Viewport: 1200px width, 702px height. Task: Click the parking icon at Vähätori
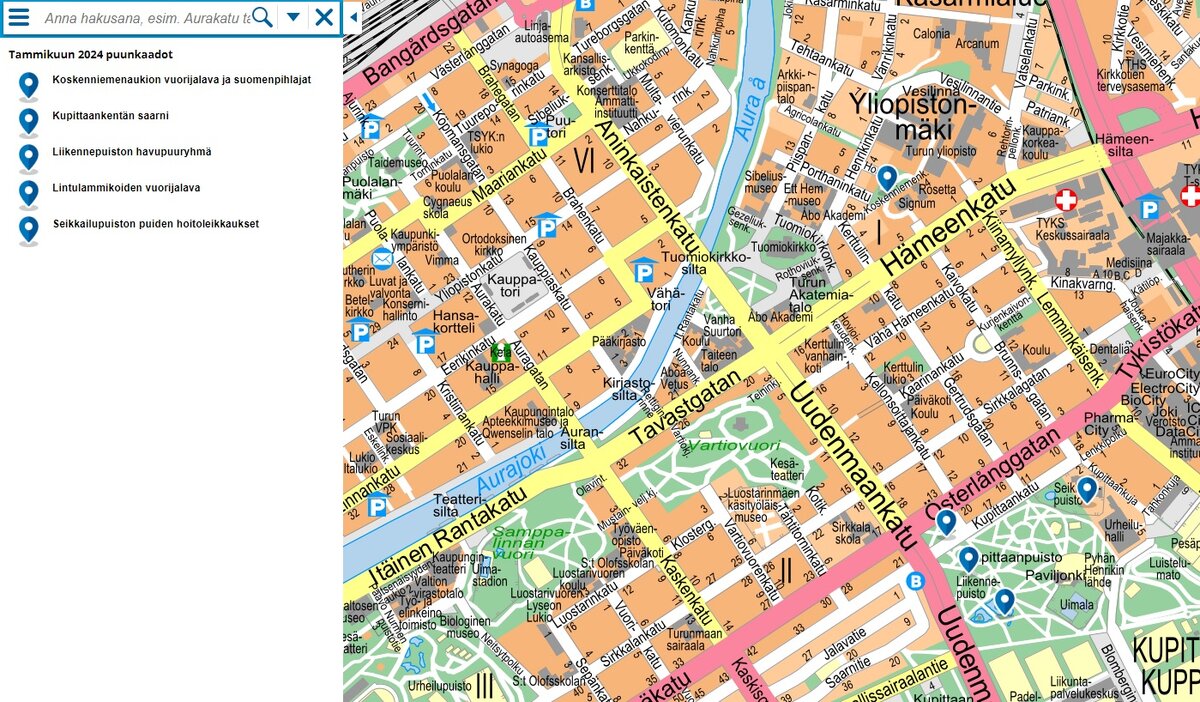pos(643,271)
